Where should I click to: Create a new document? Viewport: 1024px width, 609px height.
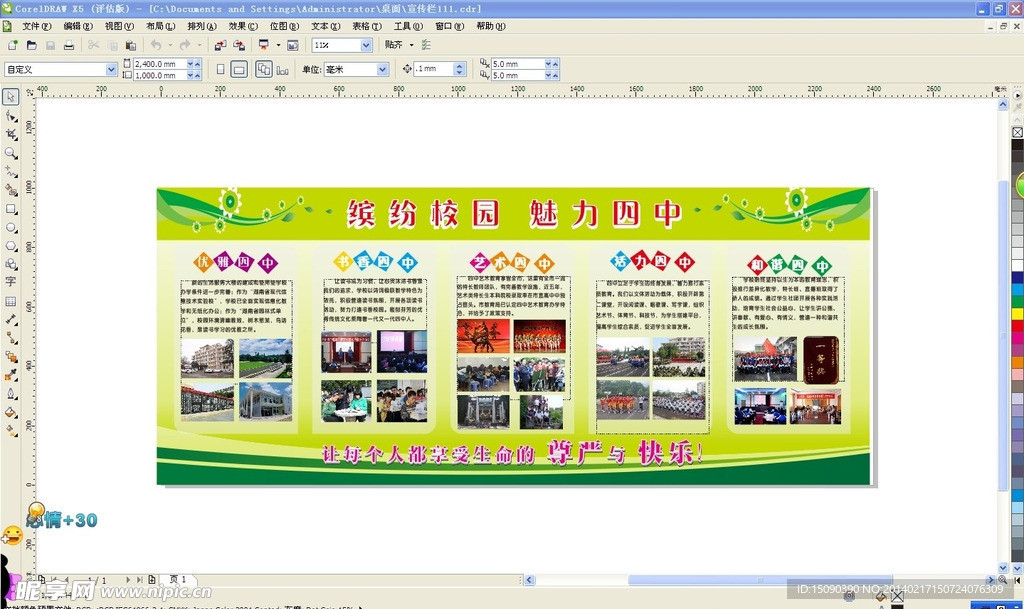coord(12,45)
